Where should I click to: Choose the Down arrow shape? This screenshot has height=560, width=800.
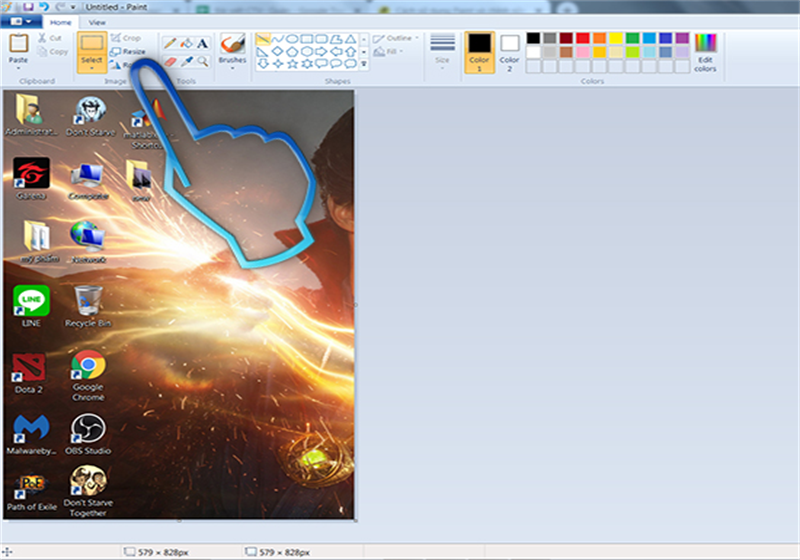[x=263, y=64]
